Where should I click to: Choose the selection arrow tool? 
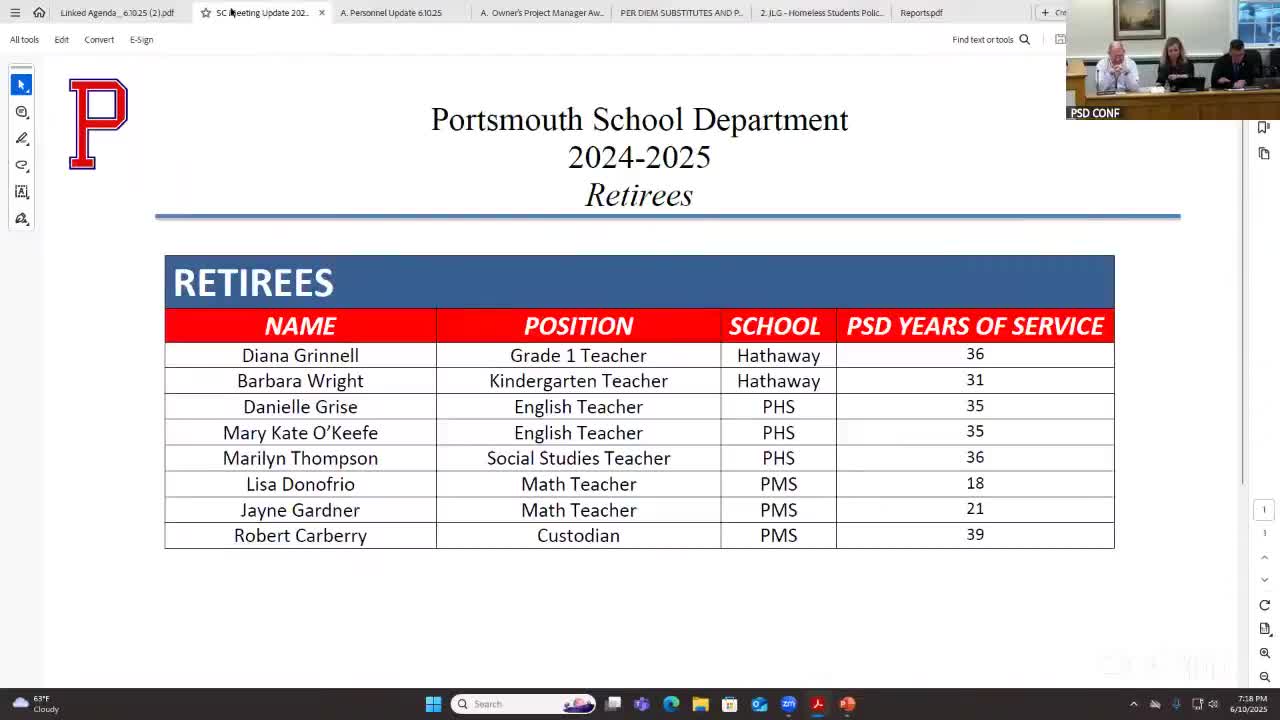(22, 85)
